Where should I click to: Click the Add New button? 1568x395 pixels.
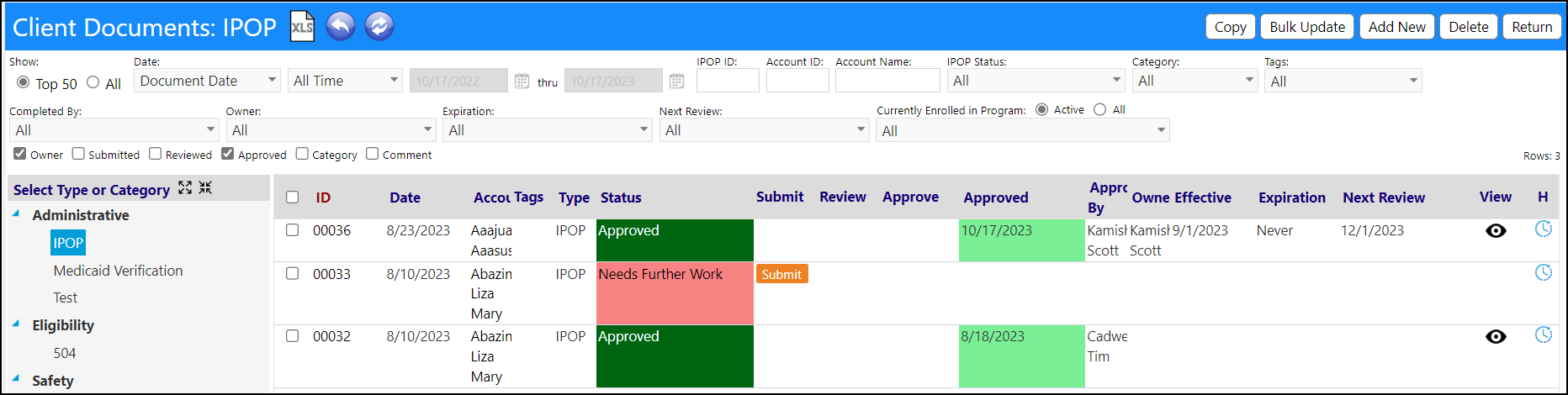tap(1396, 27)
